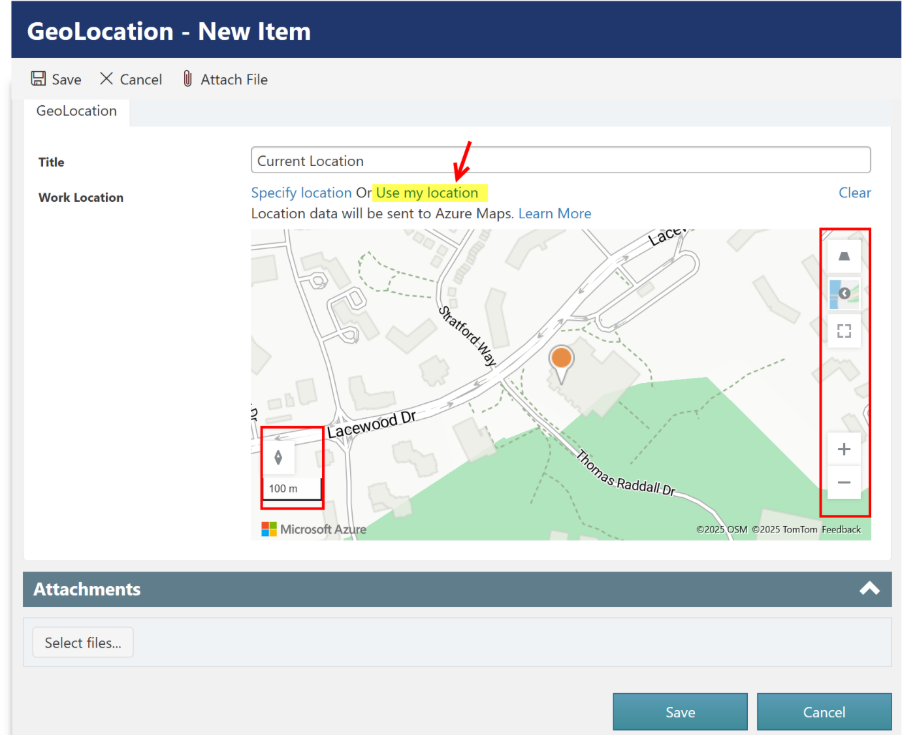Clear the work location value
The width and height of the screenshot is (903, 735).
[854, 192]
